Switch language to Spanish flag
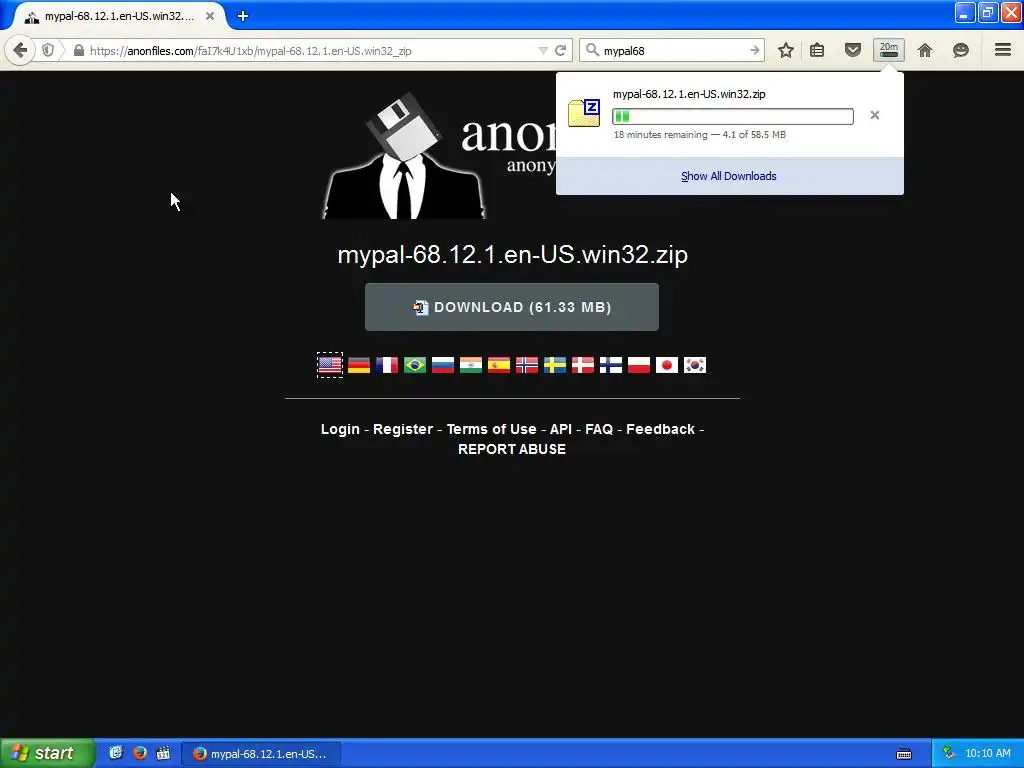 499,365
